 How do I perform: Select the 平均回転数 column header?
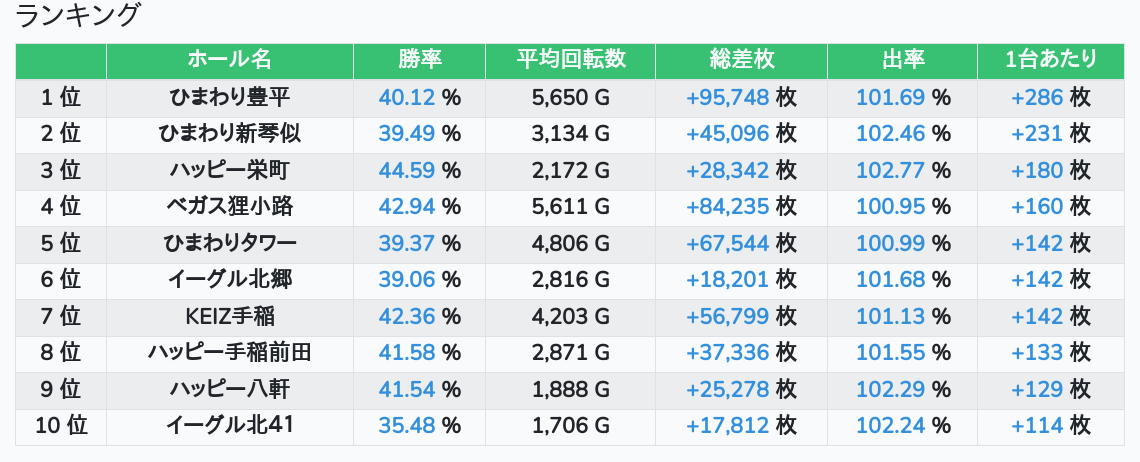click(570, 60)
